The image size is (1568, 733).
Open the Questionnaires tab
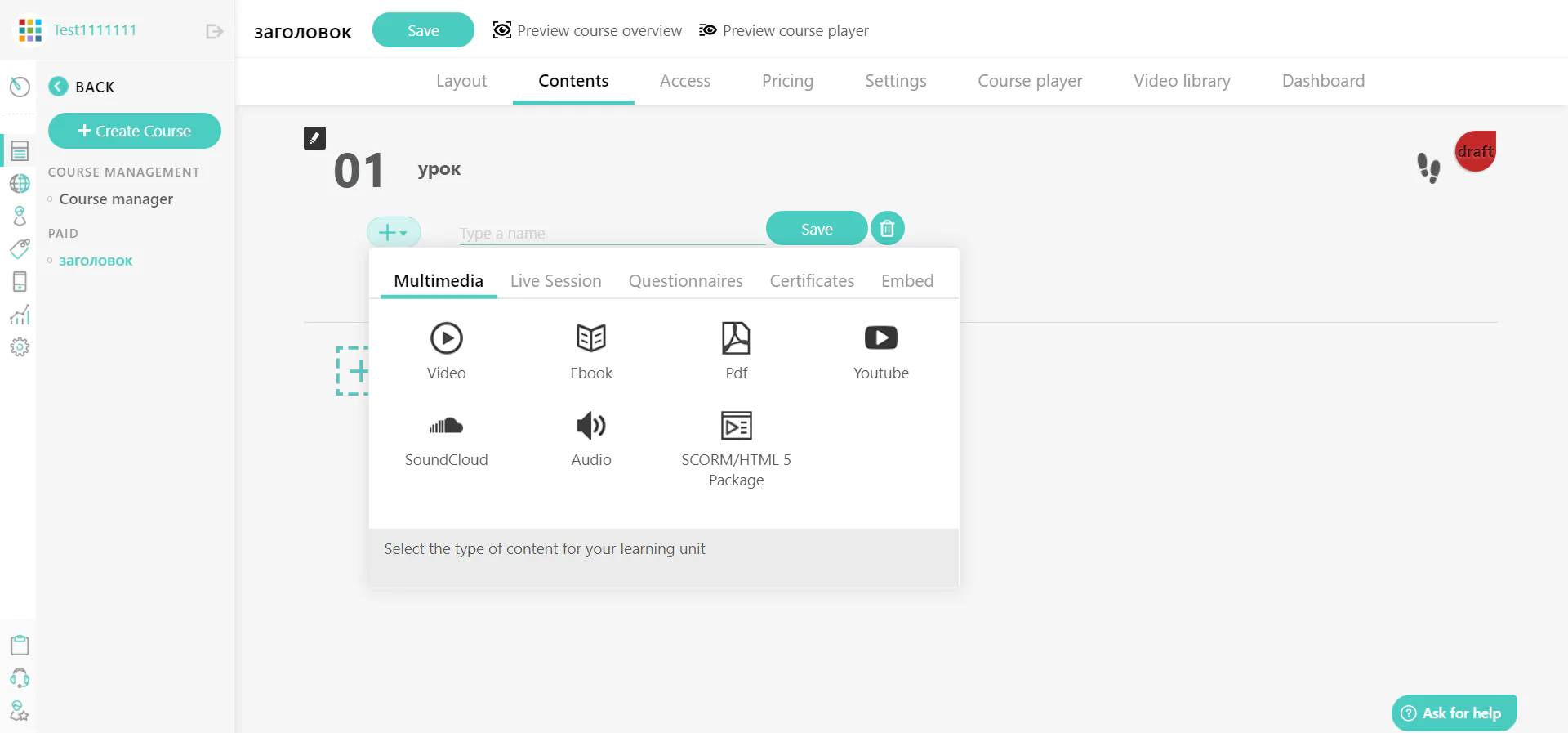(685, 281)
